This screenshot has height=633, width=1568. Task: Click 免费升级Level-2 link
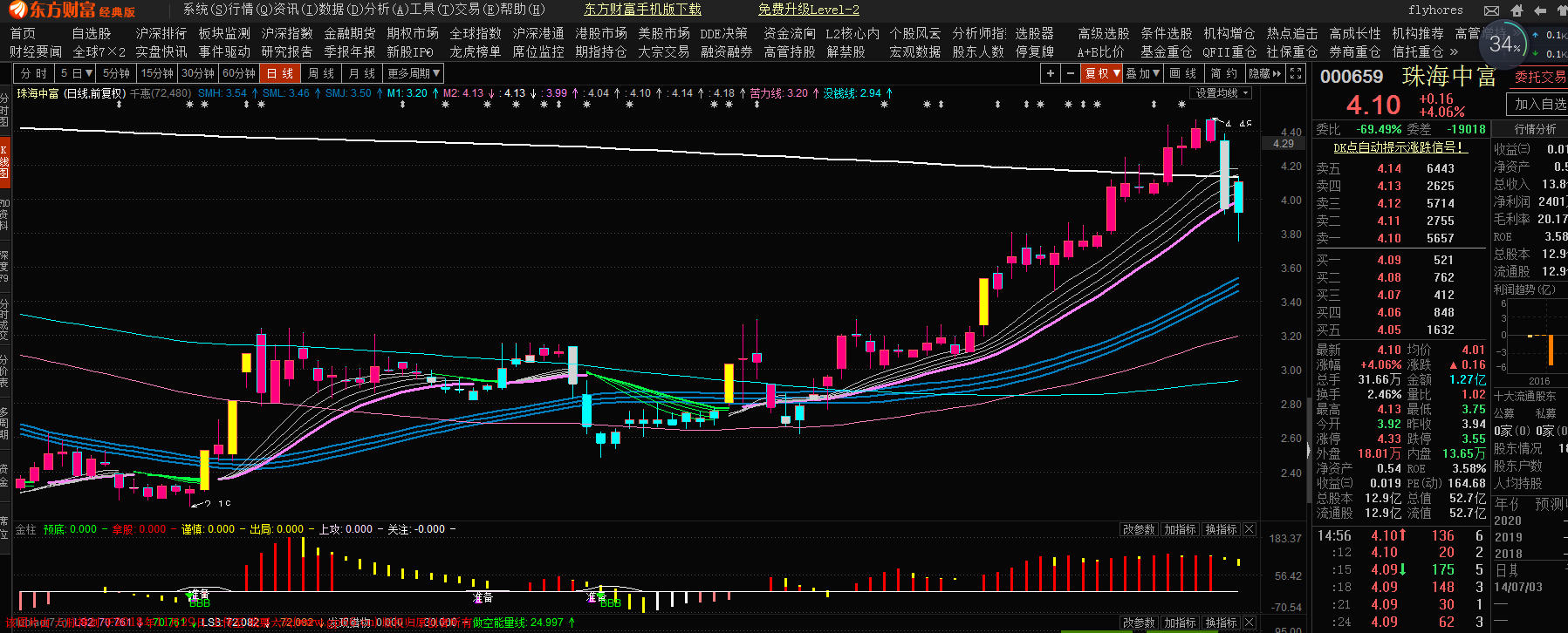[x=809, y=10]
